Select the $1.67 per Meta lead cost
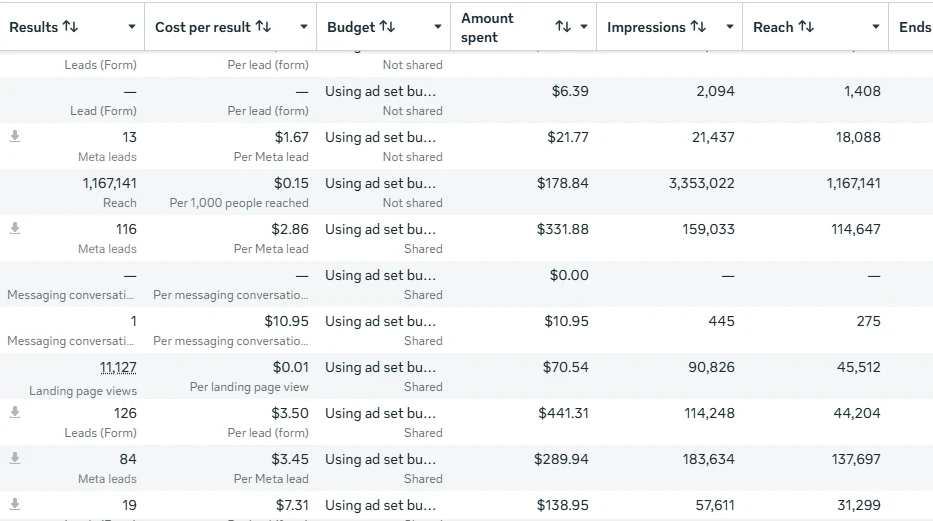Viewport: 933px width, 521px height. (292, 137)
